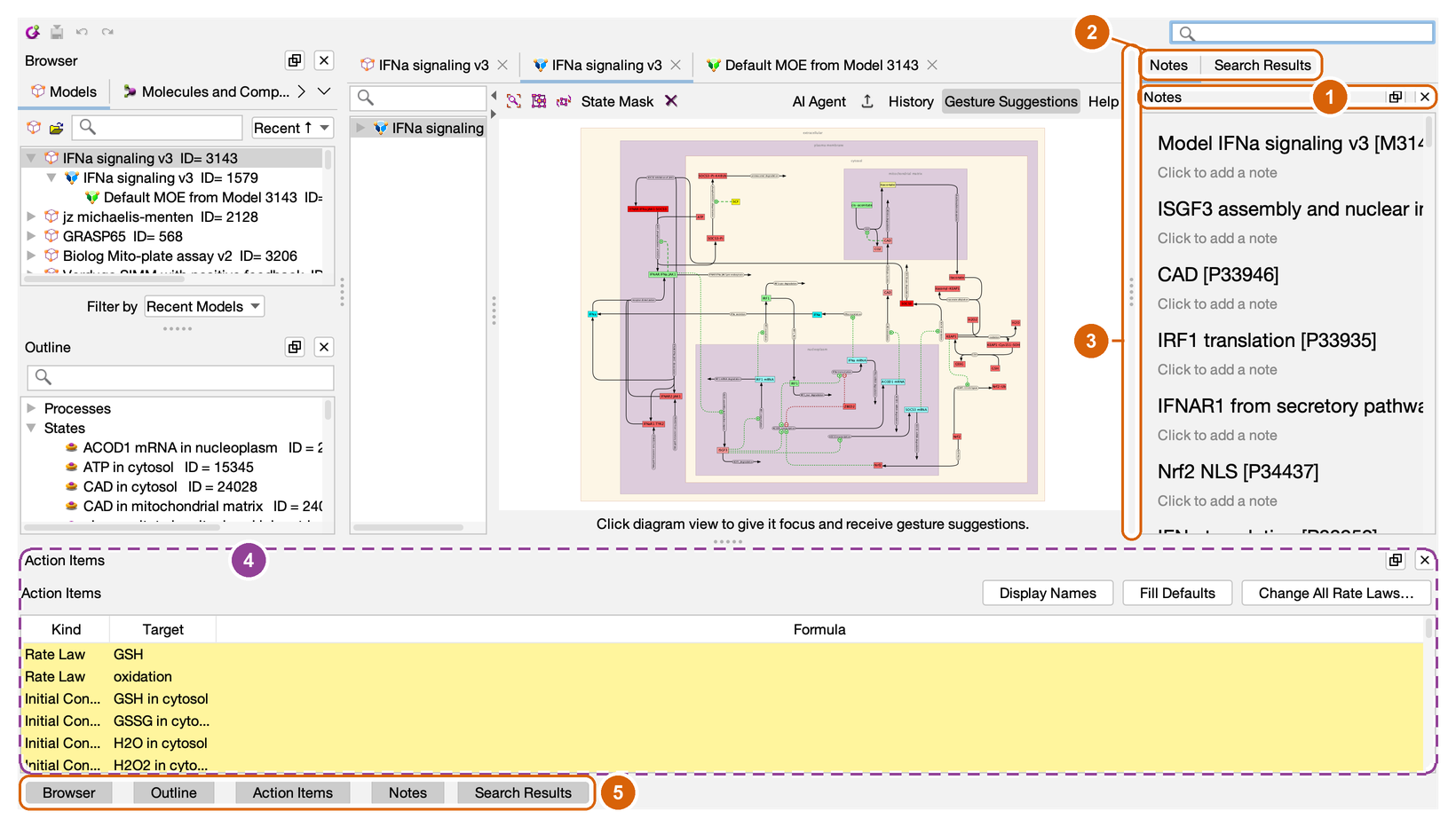Collapse the IFNa signaling v3 ID= 1579 node
Image resolution: width=1456 pixels, height=827 pixels.
click(51, 177)
